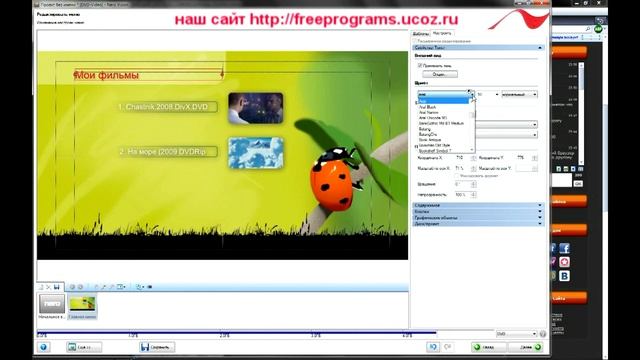640x360 pixels.
Task: Choose 'Book Antiqua' in the font list
Action: 430,140
